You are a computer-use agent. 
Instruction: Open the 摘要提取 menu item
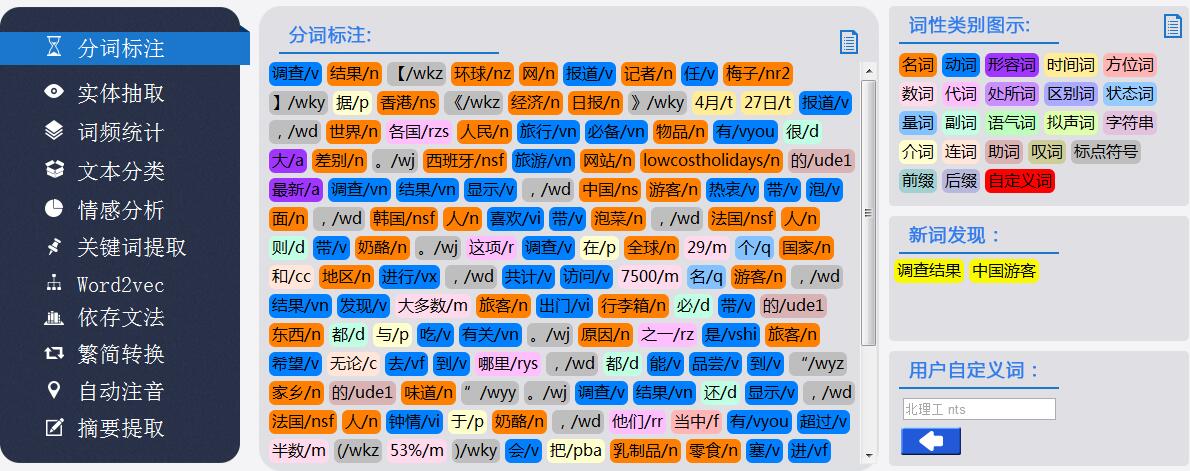pyautogui.click(x=121, y=428)
